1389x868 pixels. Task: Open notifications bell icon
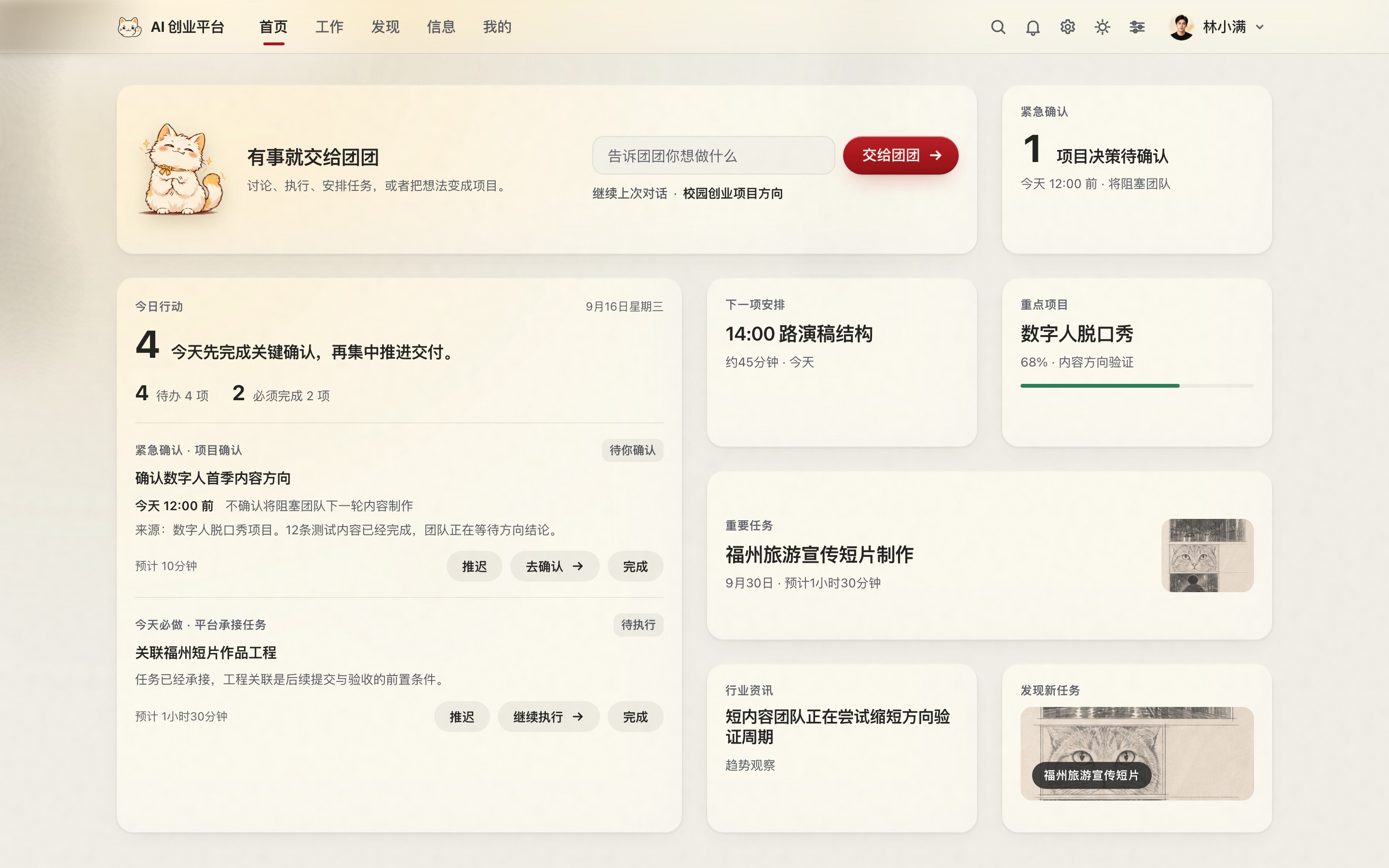pyautogui.click(x=1033, y=27)
